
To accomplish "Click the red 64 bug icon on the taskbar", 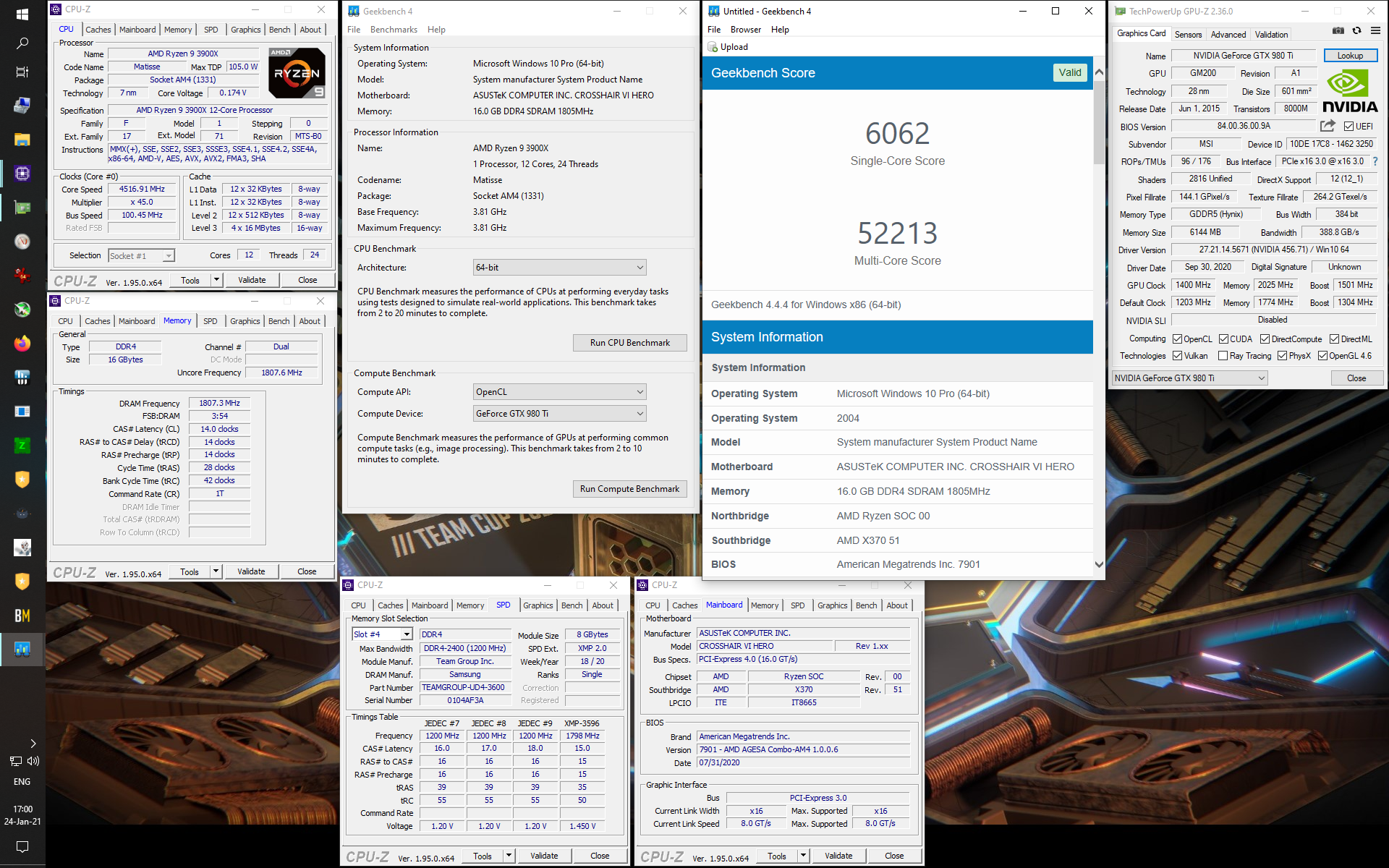I will [x=22, y=275].
